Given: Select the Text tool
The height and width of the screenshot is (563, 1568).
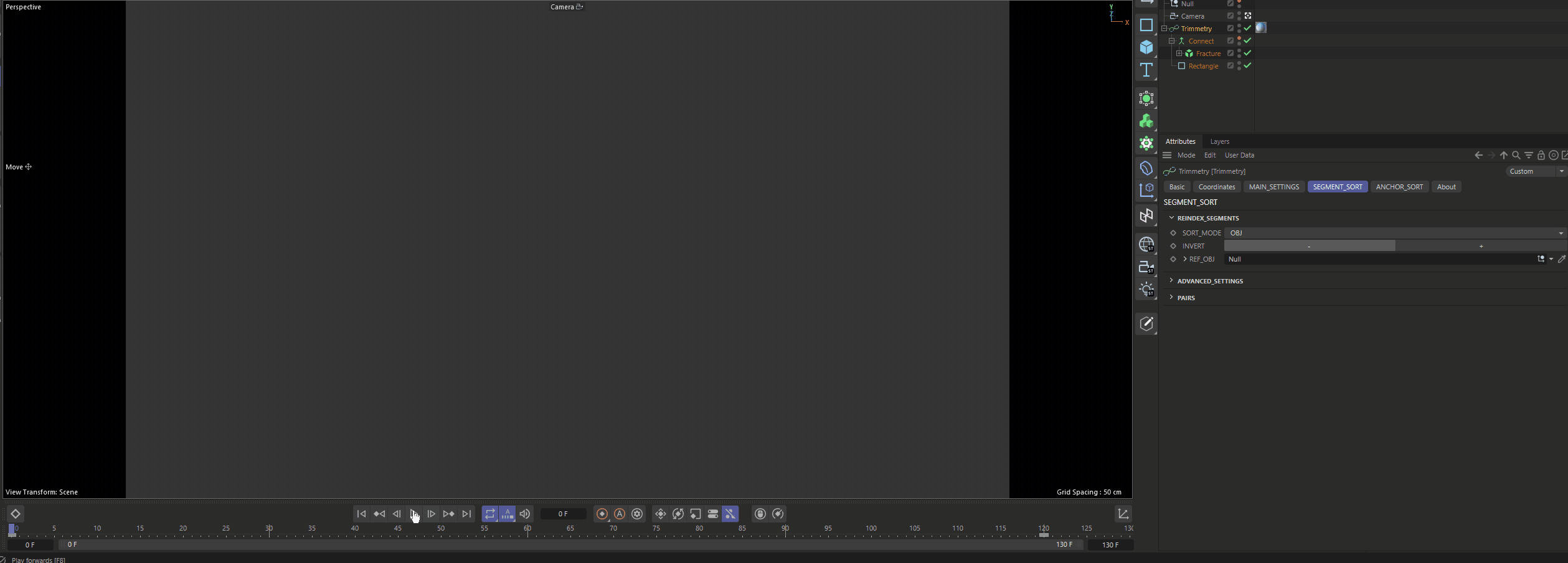Looking at the screenshot, I should click(1146, 70).
